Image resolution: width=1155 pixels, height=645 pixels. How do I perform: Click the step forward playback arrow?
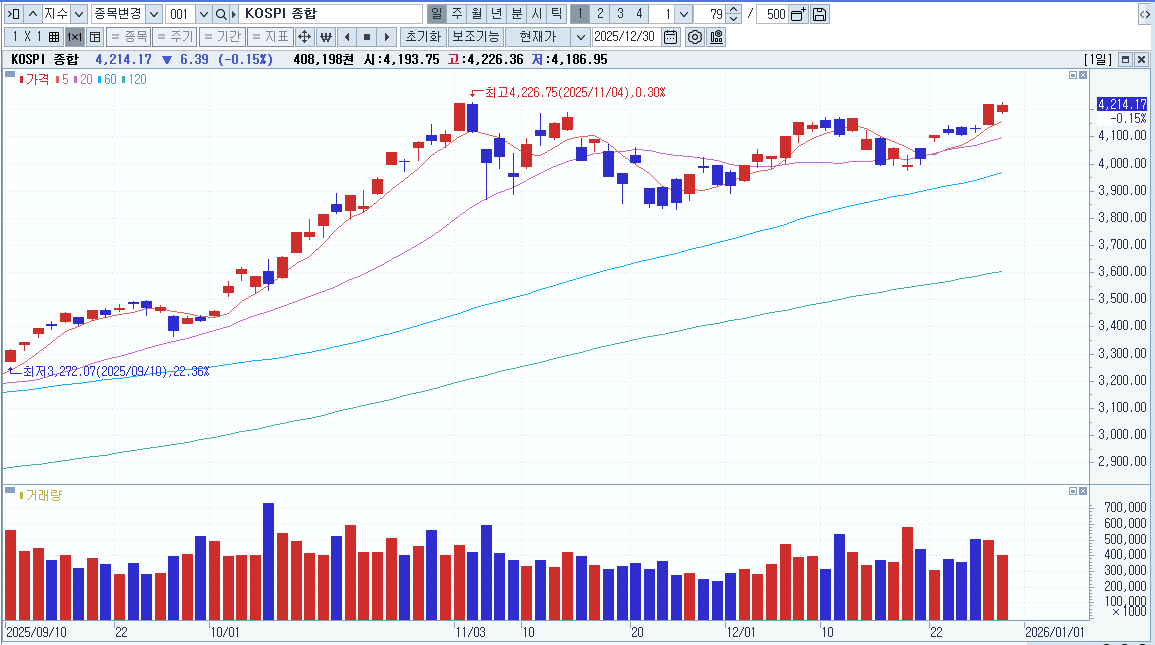click(387, 37)
